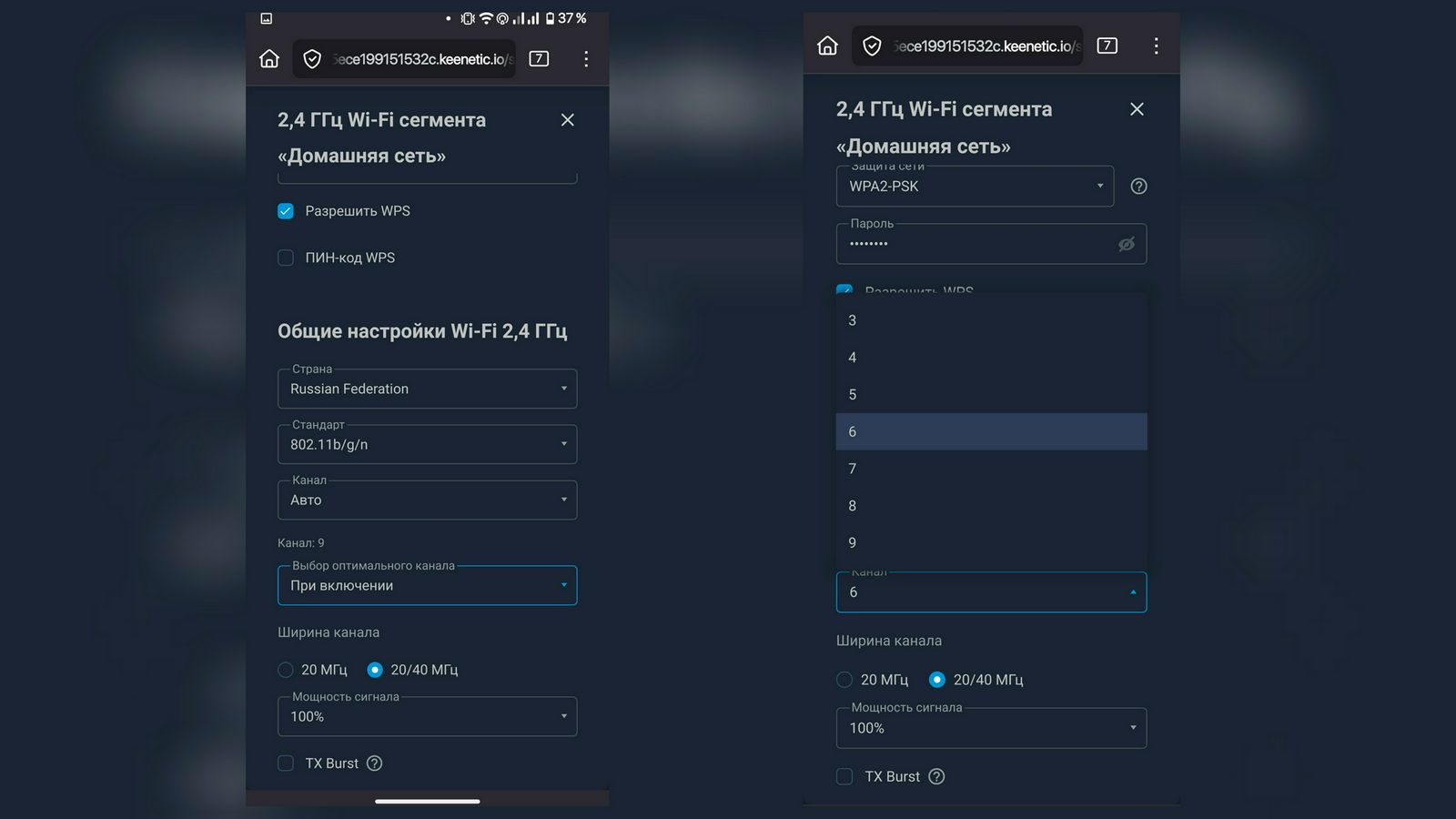The height and width of the screenshot is (819, 1456).
Task: Choose channel 3 in the open list
Action: pyautogui.click(x=990, y=320)
